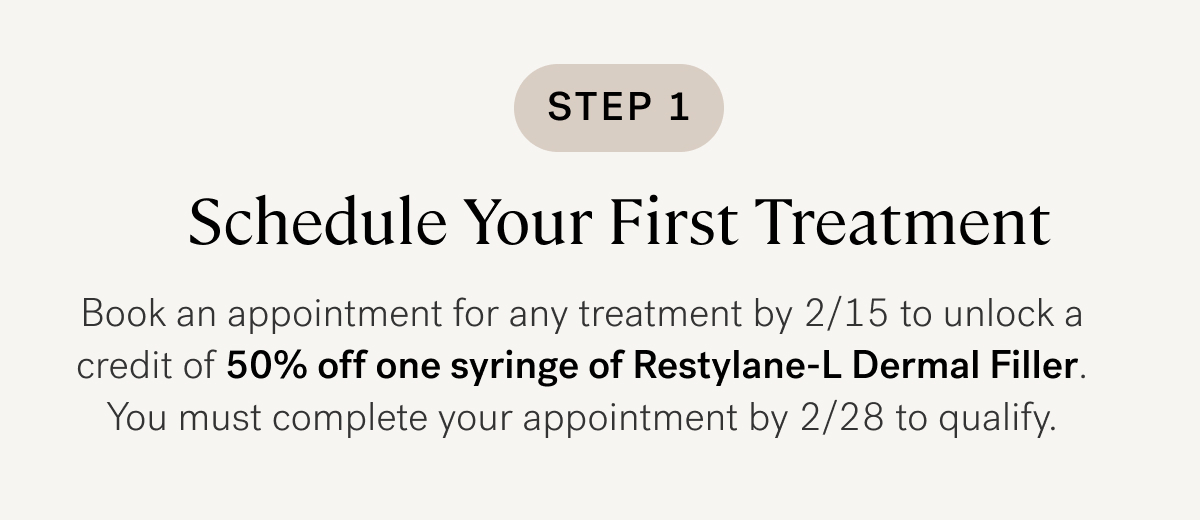Click the word STEP inside the badge
This screenshot has width=1200, height=520.
597,107
